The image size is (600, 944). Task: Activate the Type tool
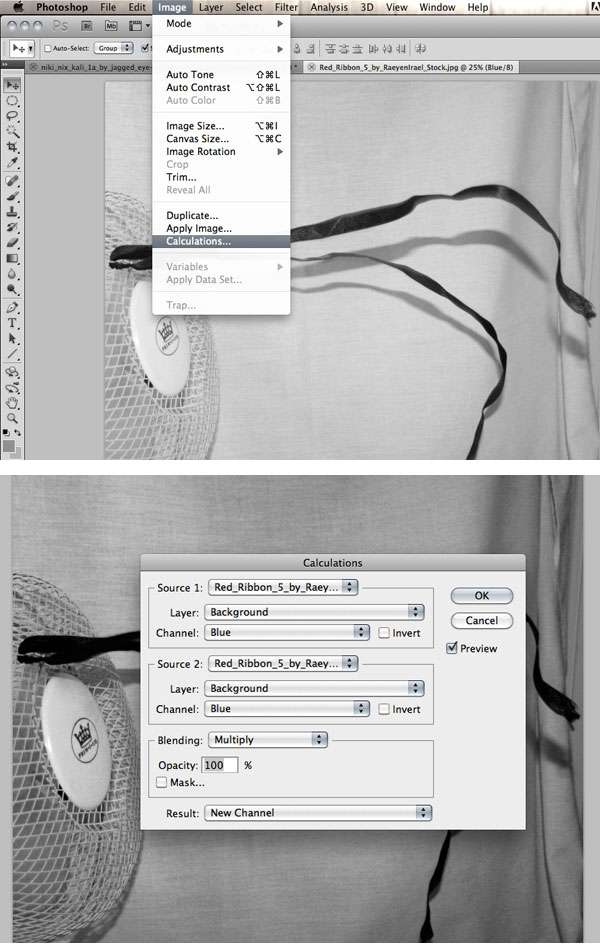pos(13,323)
